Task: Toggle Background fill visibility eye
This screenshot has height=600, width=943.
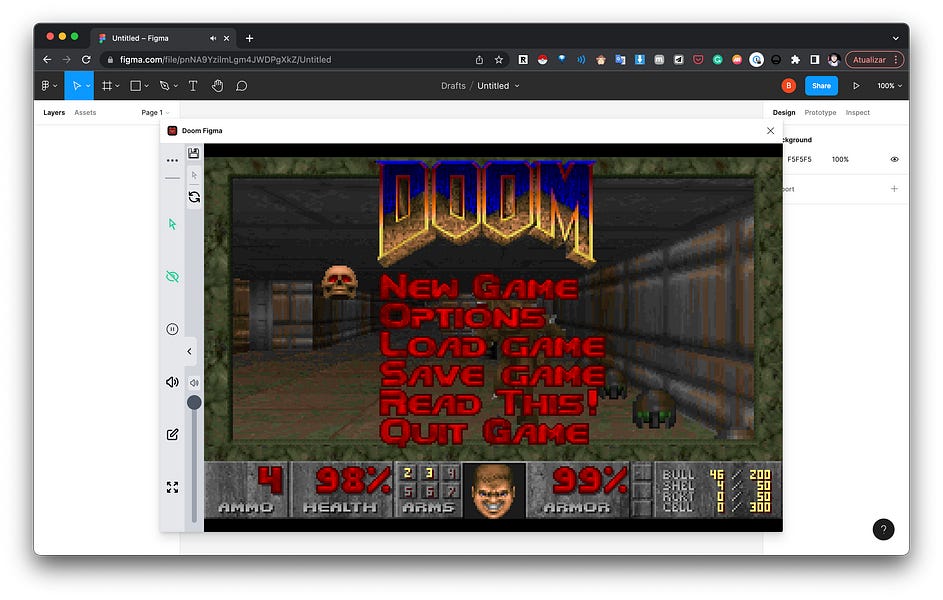Action: tap(894, 159)
